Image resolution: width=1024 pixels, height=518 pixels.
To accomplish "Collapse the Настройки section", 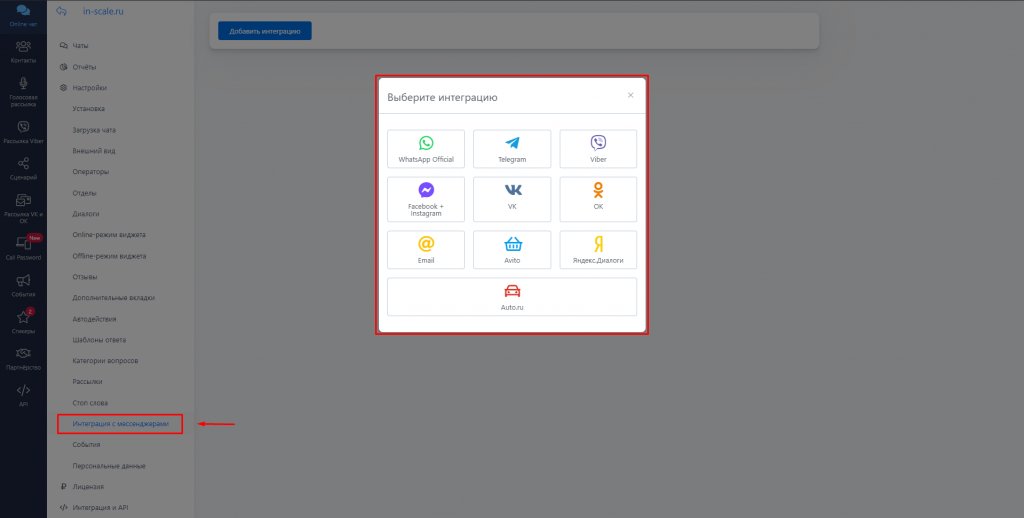I will point(89,88).
